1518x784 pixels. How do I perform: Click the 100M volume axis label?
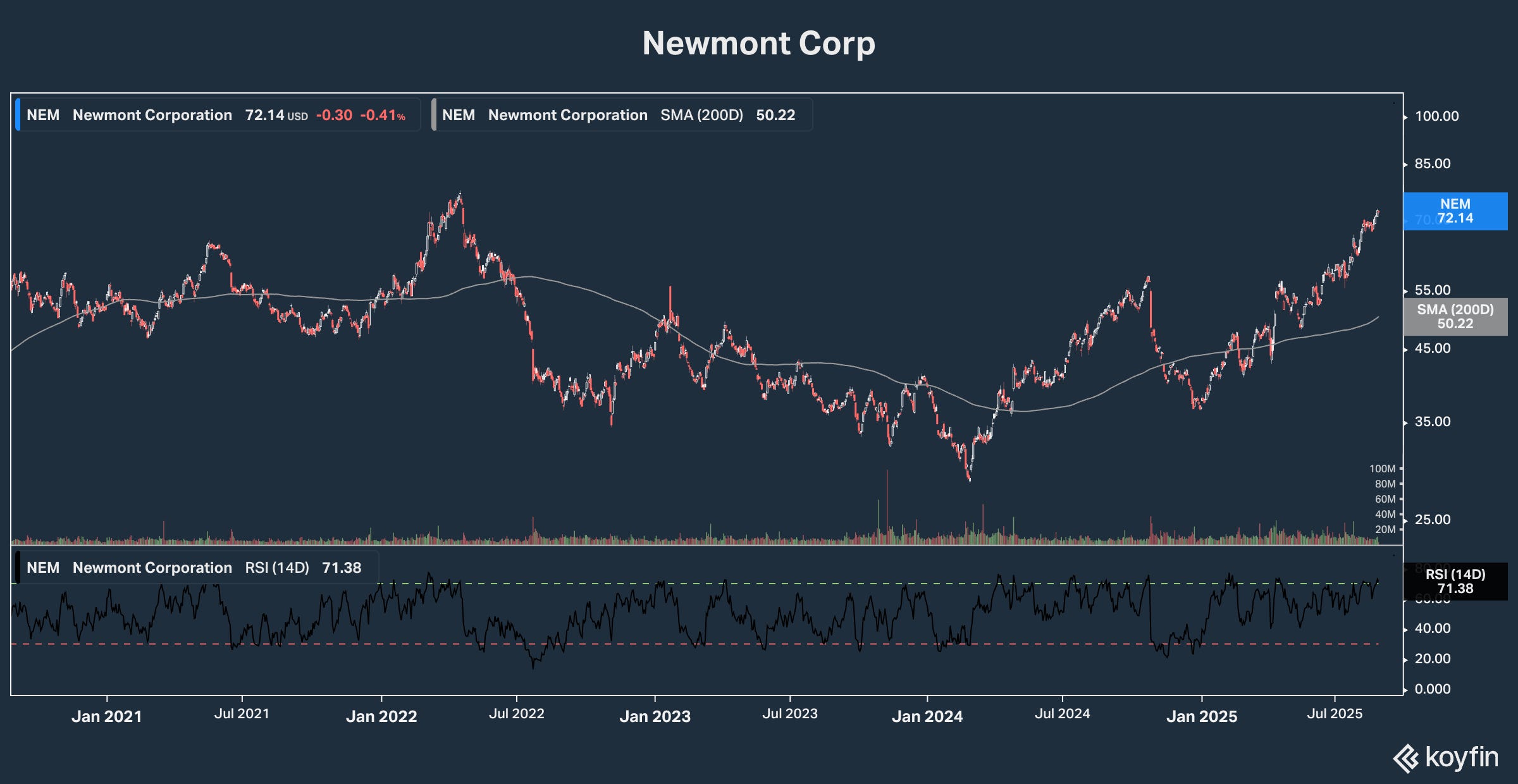(1382, 469)
